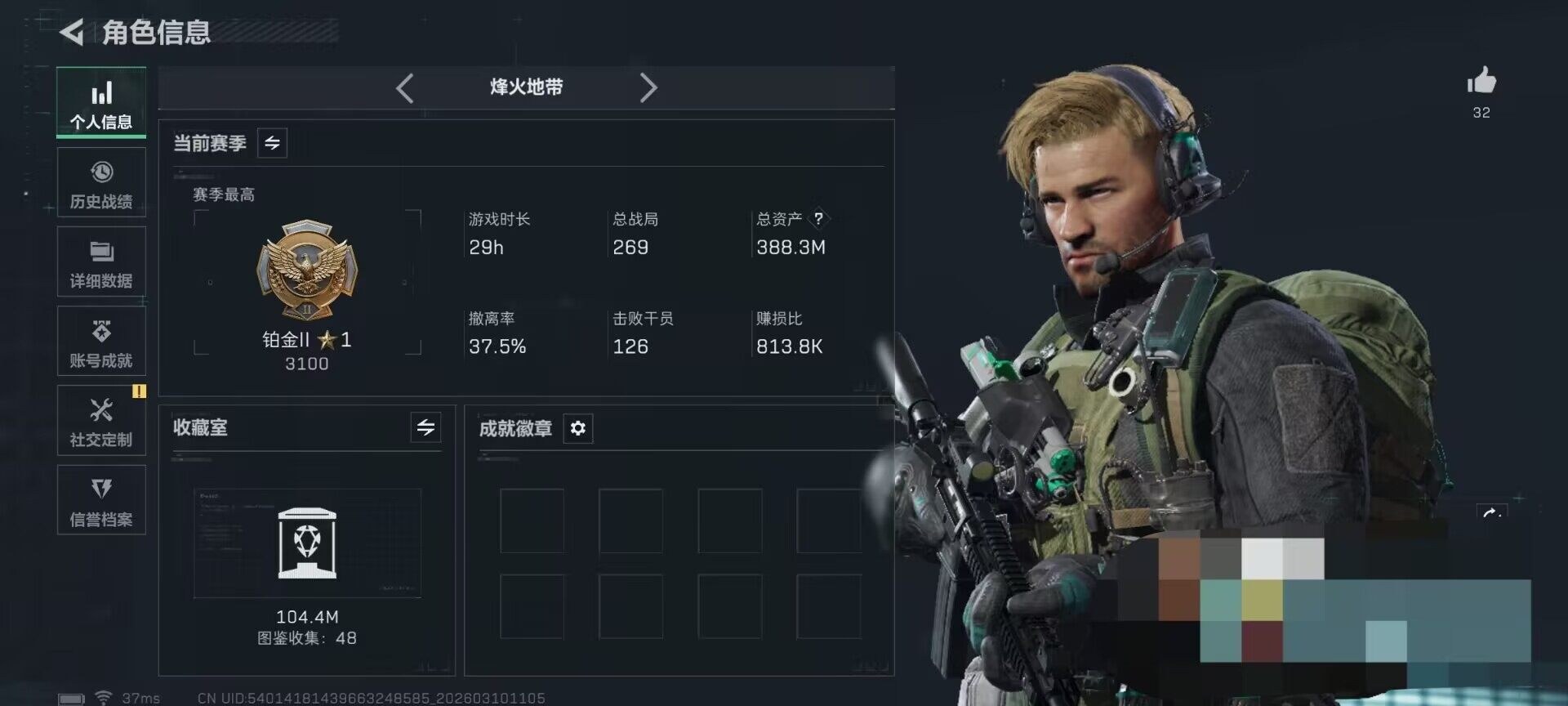Screen dimensions: 1568x706
Task: Open the 收藏室 display case thumbnail
Action: (307, 543)
